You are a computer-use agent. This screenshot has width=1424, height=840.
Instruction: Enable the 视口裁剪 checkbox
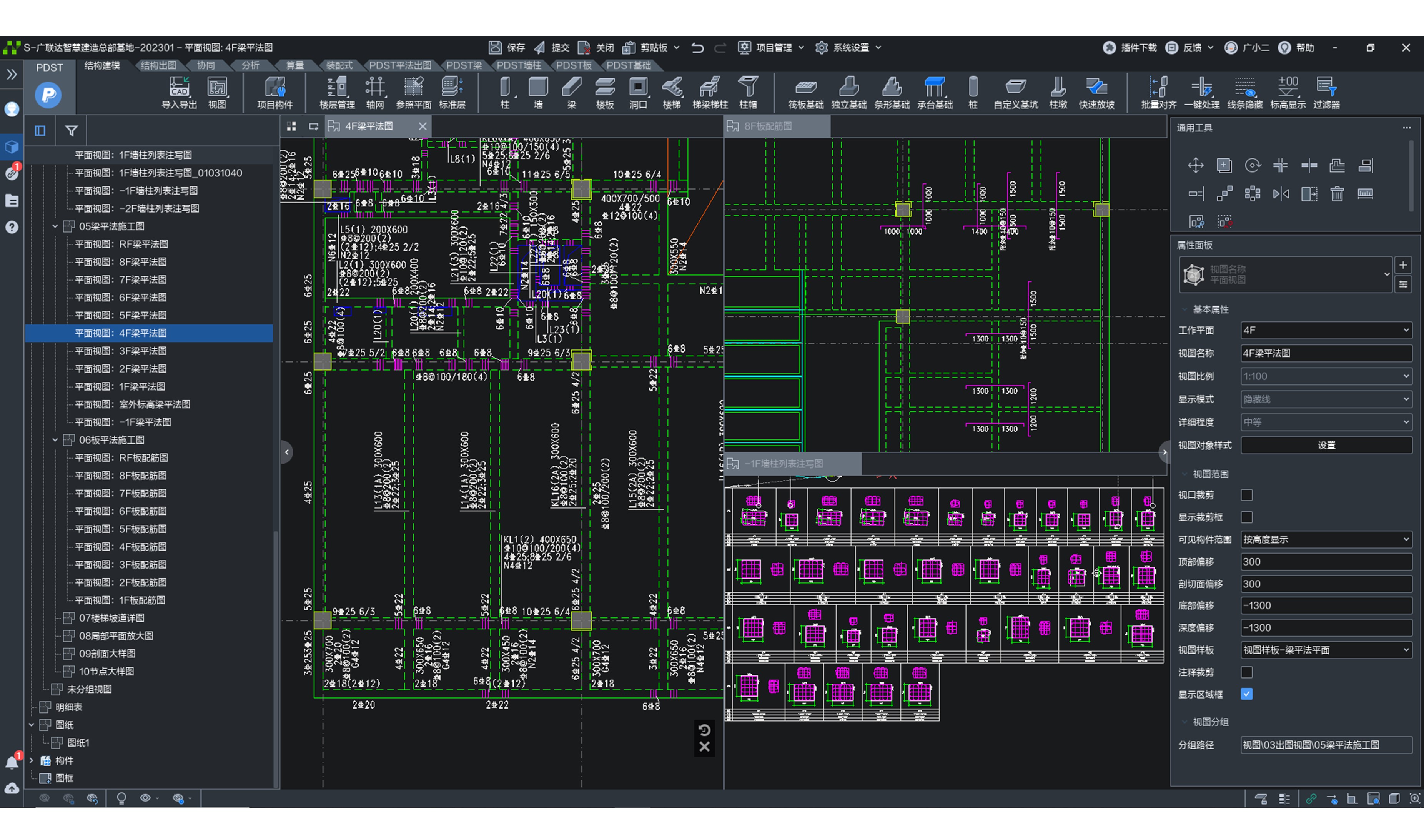(x=1246, y=495)
